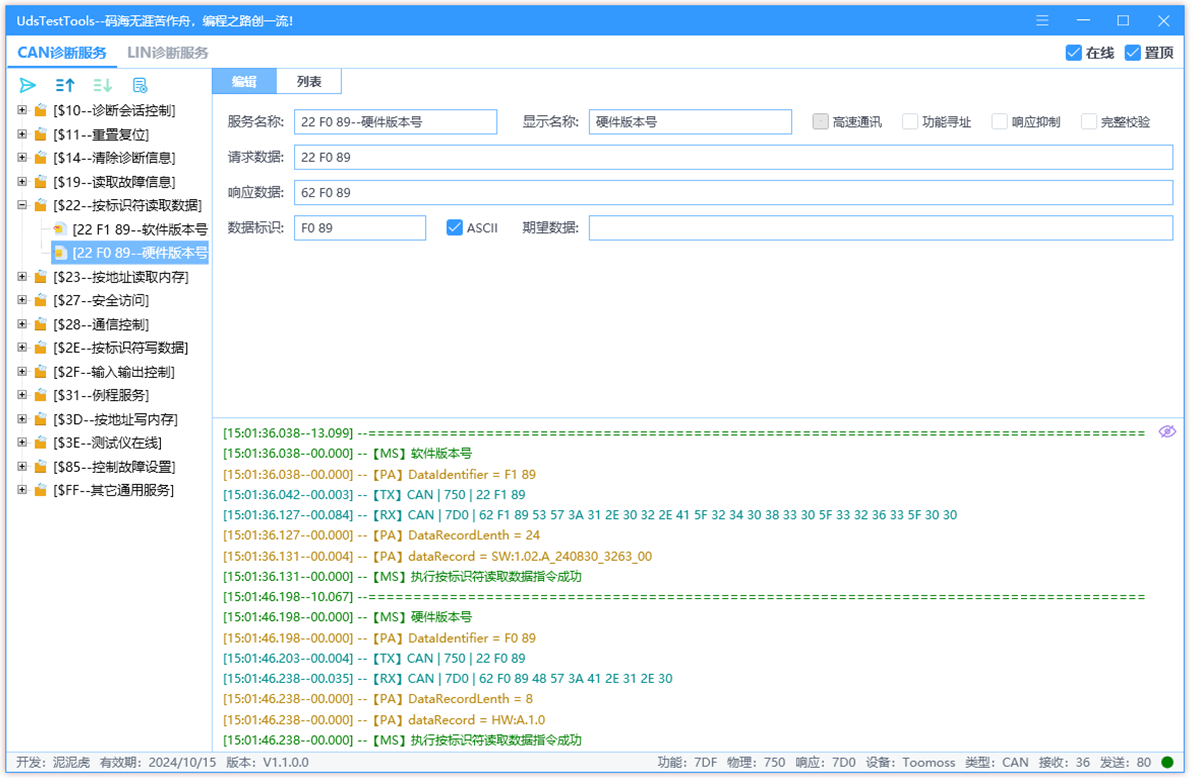This screenshot has height=778, width=1192.
Task: Click the 显示名称 input field
Action: coord(690,122)
